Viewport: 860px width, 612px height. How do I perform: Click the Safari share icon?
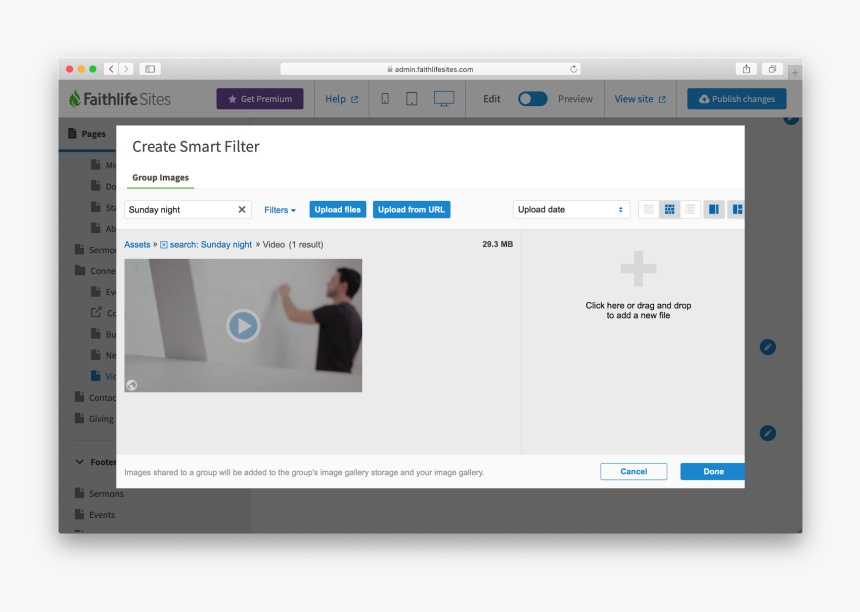click(746, 69)
